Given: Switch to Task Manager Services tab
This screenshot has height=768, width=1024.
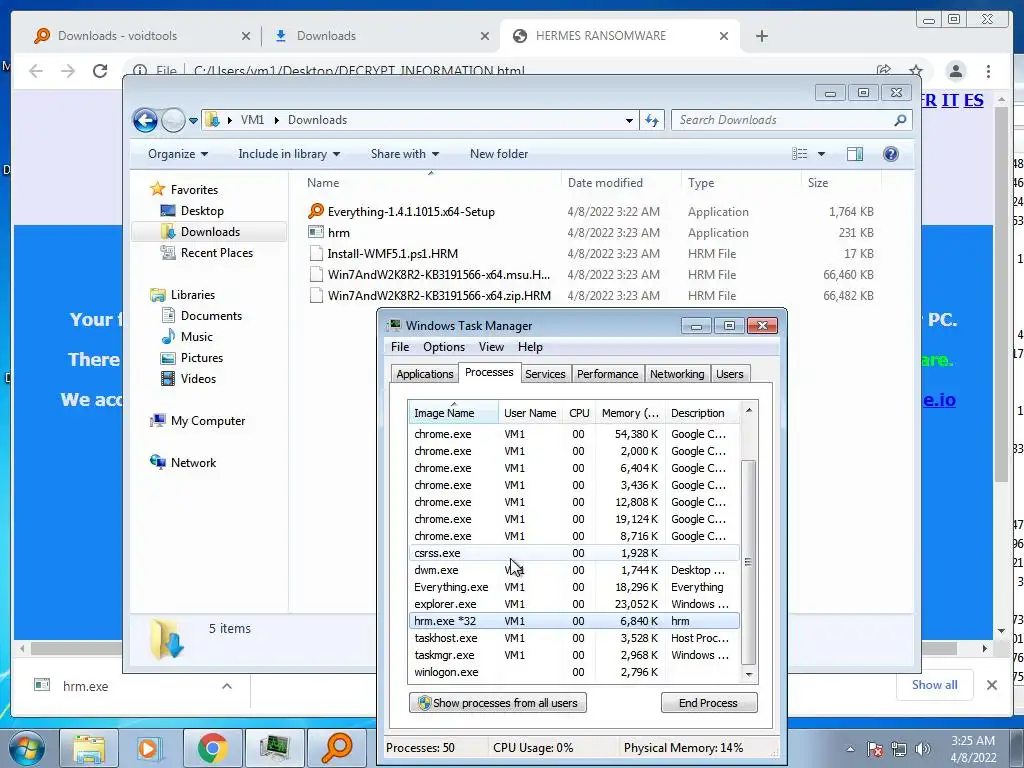Looking at the screenshot, I should (545, 374).
